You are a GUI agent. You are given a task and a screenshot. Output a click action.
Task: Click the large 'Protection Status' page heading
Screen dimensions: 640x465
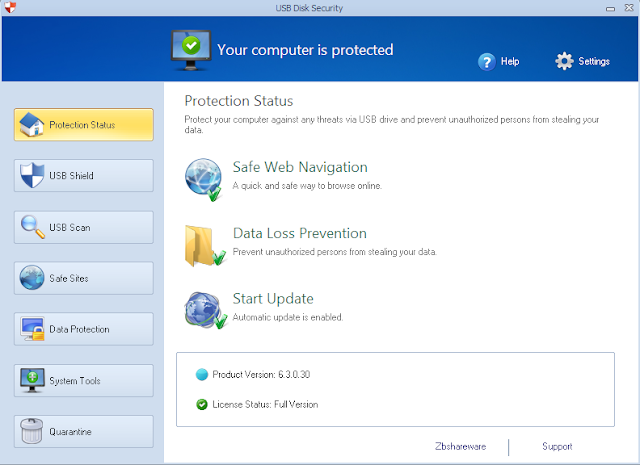click(239, 101)
